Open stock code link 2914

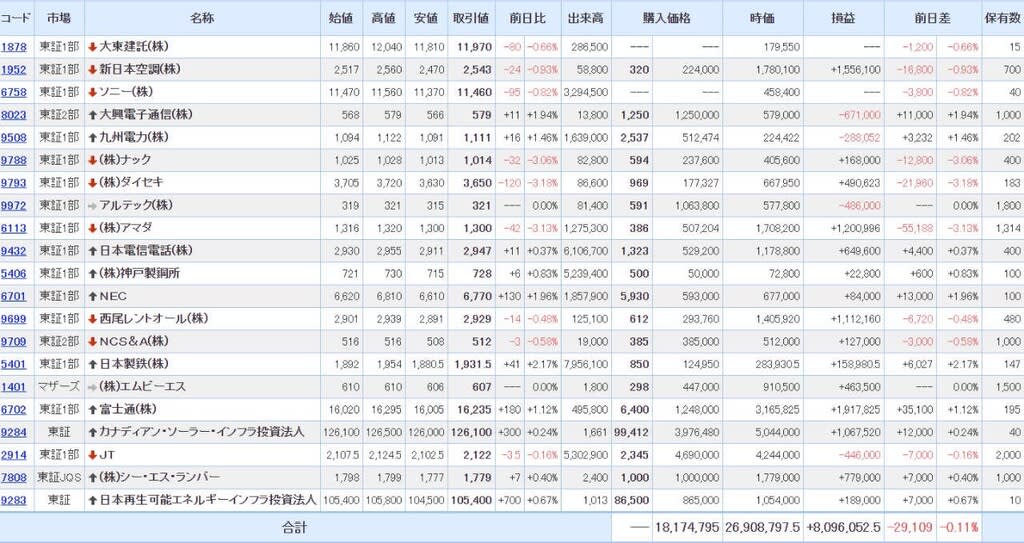(13, 455)
